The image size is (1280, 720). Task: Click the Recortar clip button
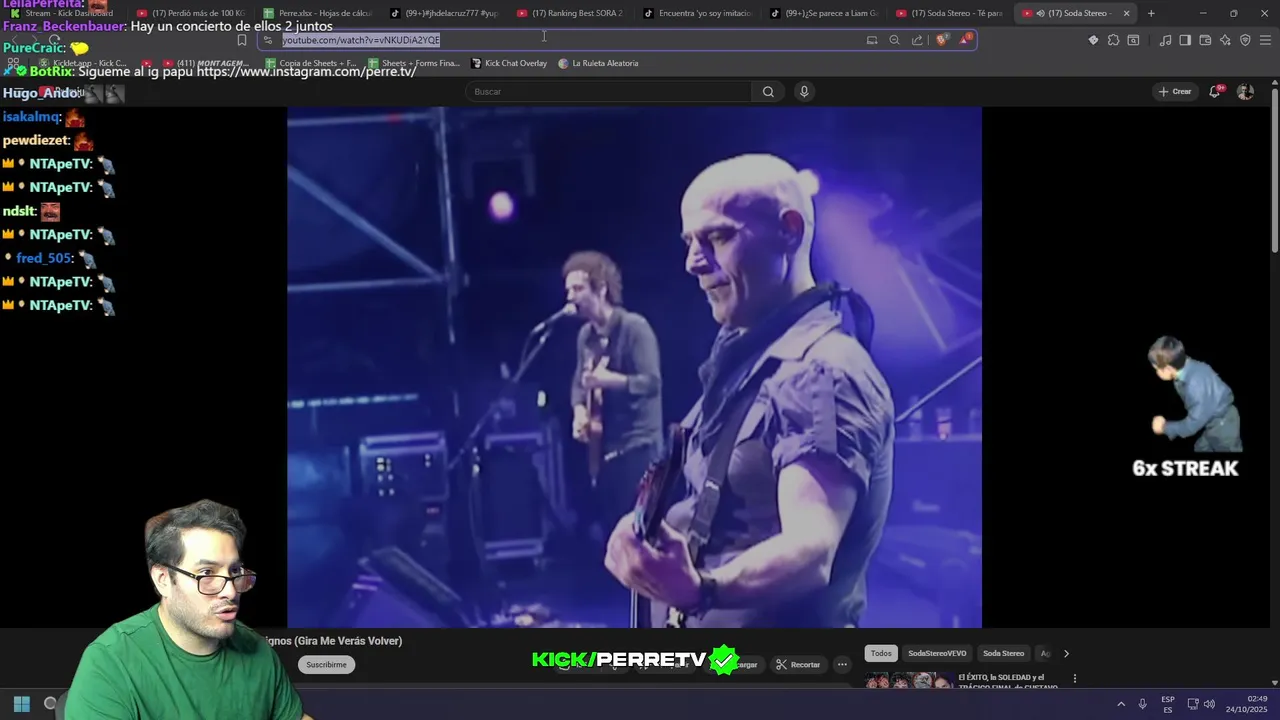click(x=797, y=664)
